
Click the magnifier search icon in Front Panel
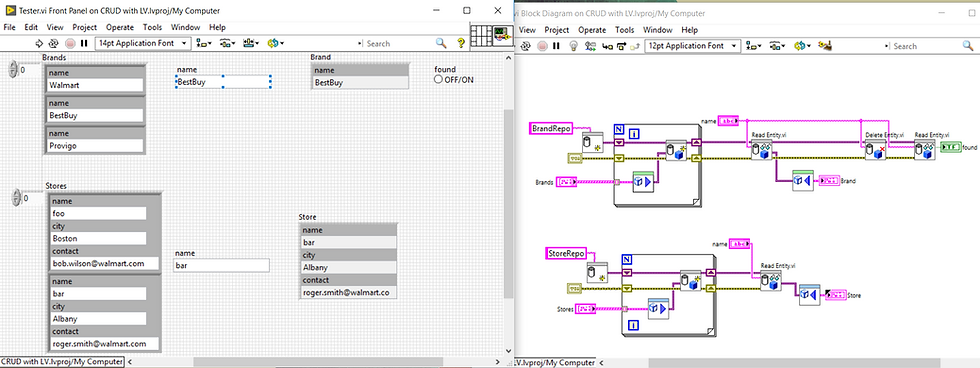(441, 42)
